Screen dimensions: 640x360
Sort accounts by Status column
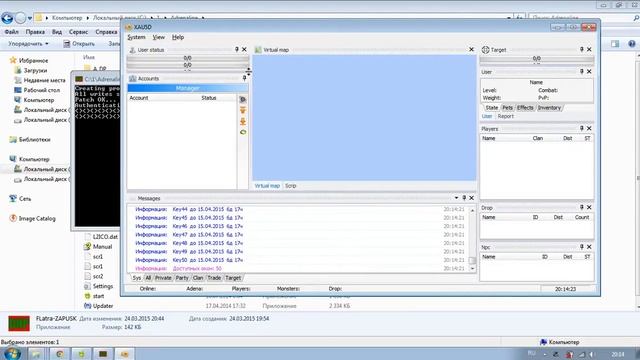coord(209,98)
